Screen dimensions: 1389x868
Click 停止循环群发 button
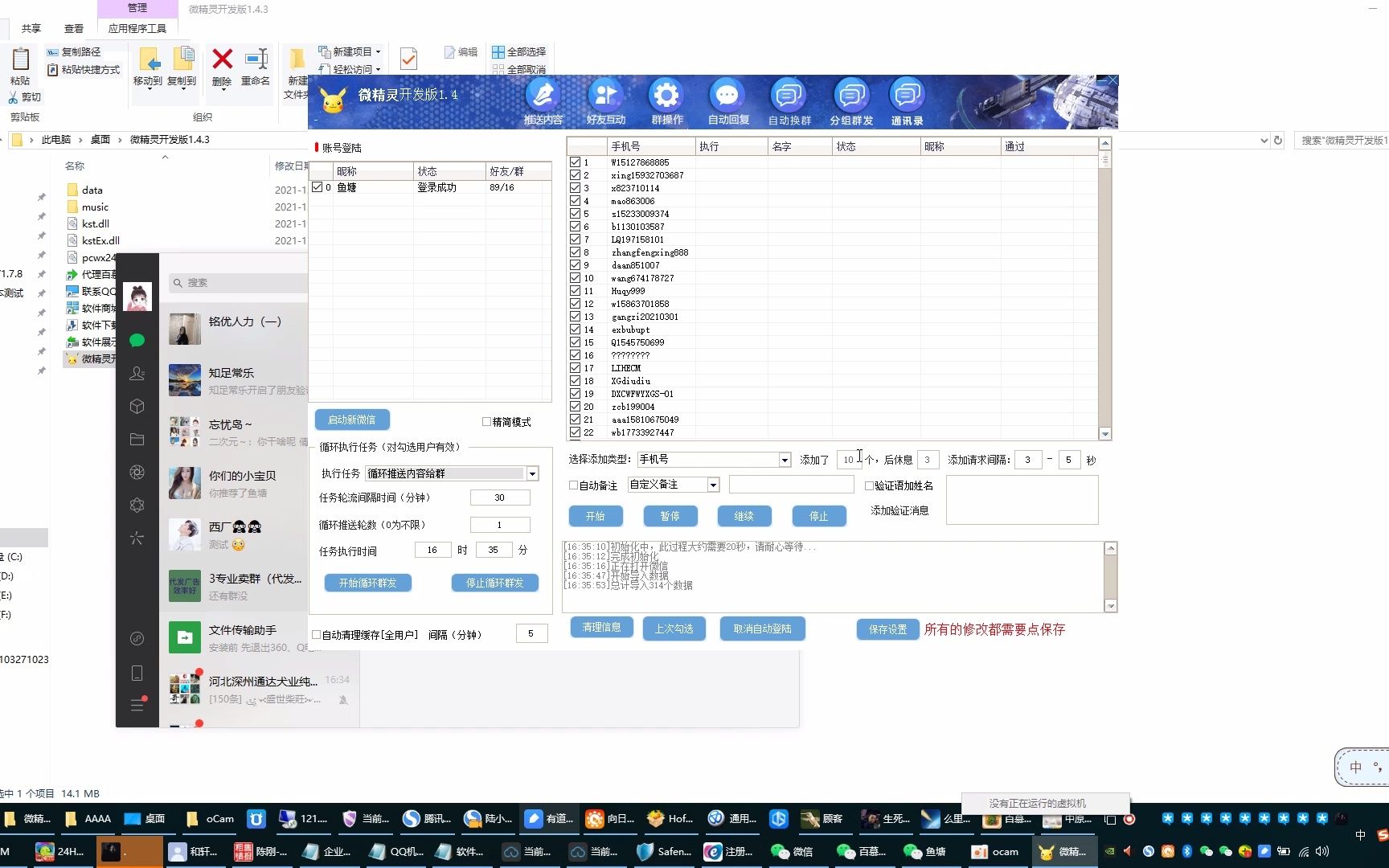point(495,583)
